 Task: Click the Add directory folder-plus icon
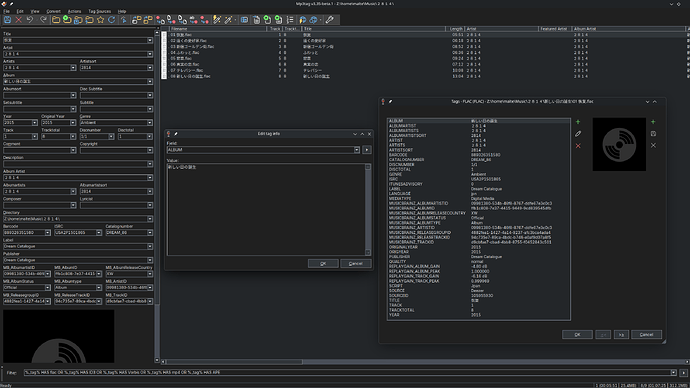67,20
